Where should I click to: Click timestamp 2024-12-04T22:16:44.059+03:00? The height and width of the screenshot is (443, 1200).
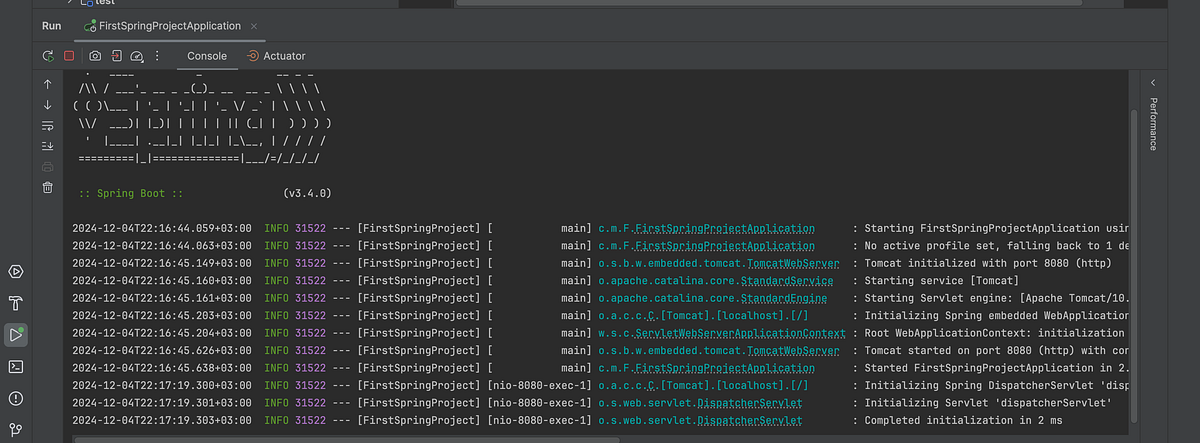(161, 229)
